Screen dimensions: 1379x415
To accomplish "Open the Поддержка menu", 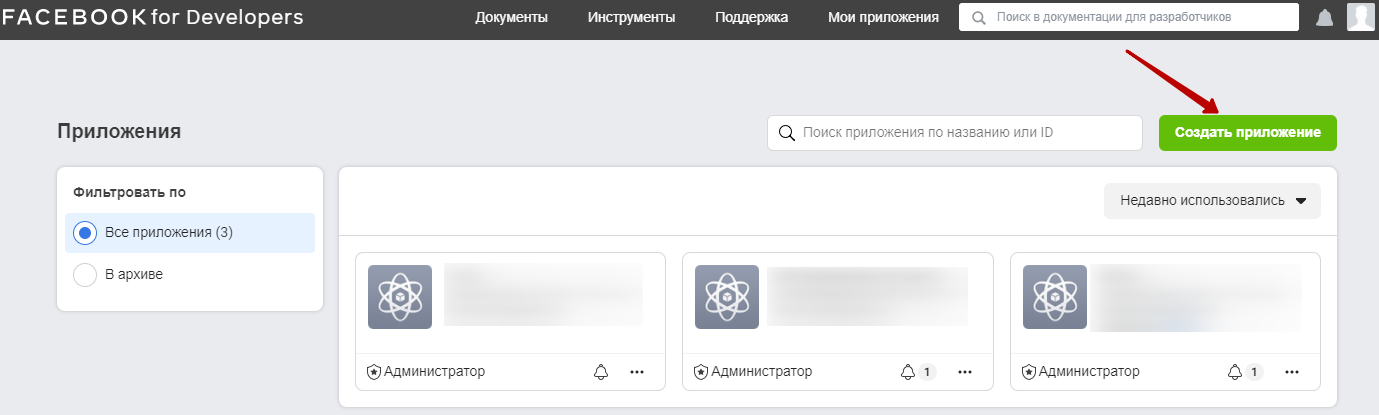I will pos(751,17).
